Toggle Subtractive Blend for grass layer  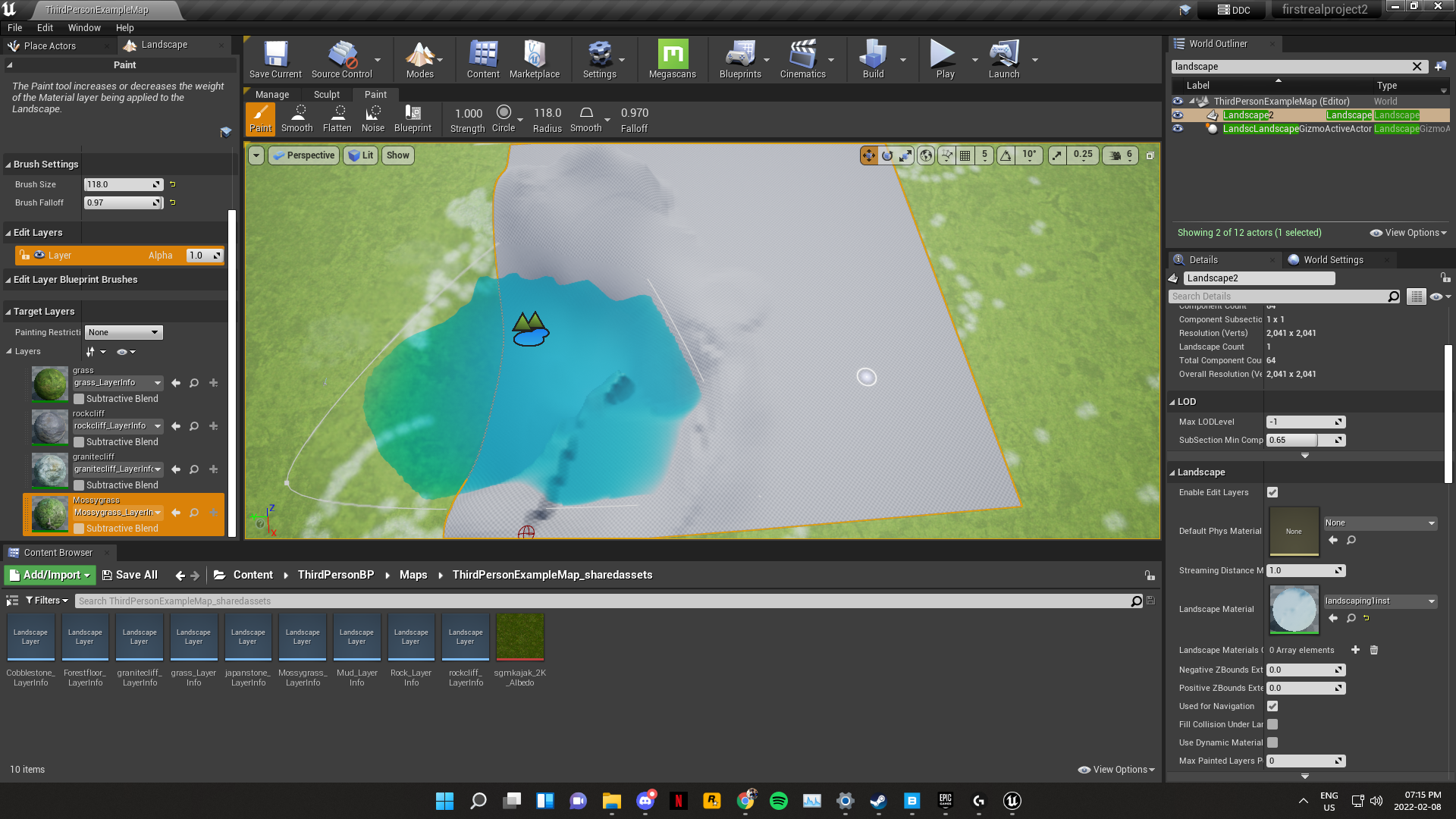pos(79,399)
